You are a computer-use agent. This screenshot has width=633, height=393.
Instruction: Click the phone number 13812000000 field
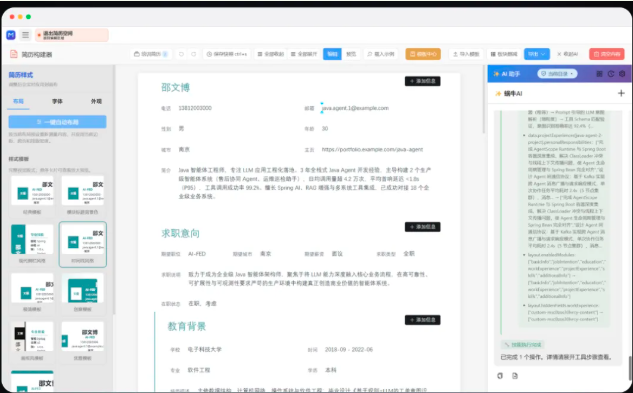coord(195,108)
